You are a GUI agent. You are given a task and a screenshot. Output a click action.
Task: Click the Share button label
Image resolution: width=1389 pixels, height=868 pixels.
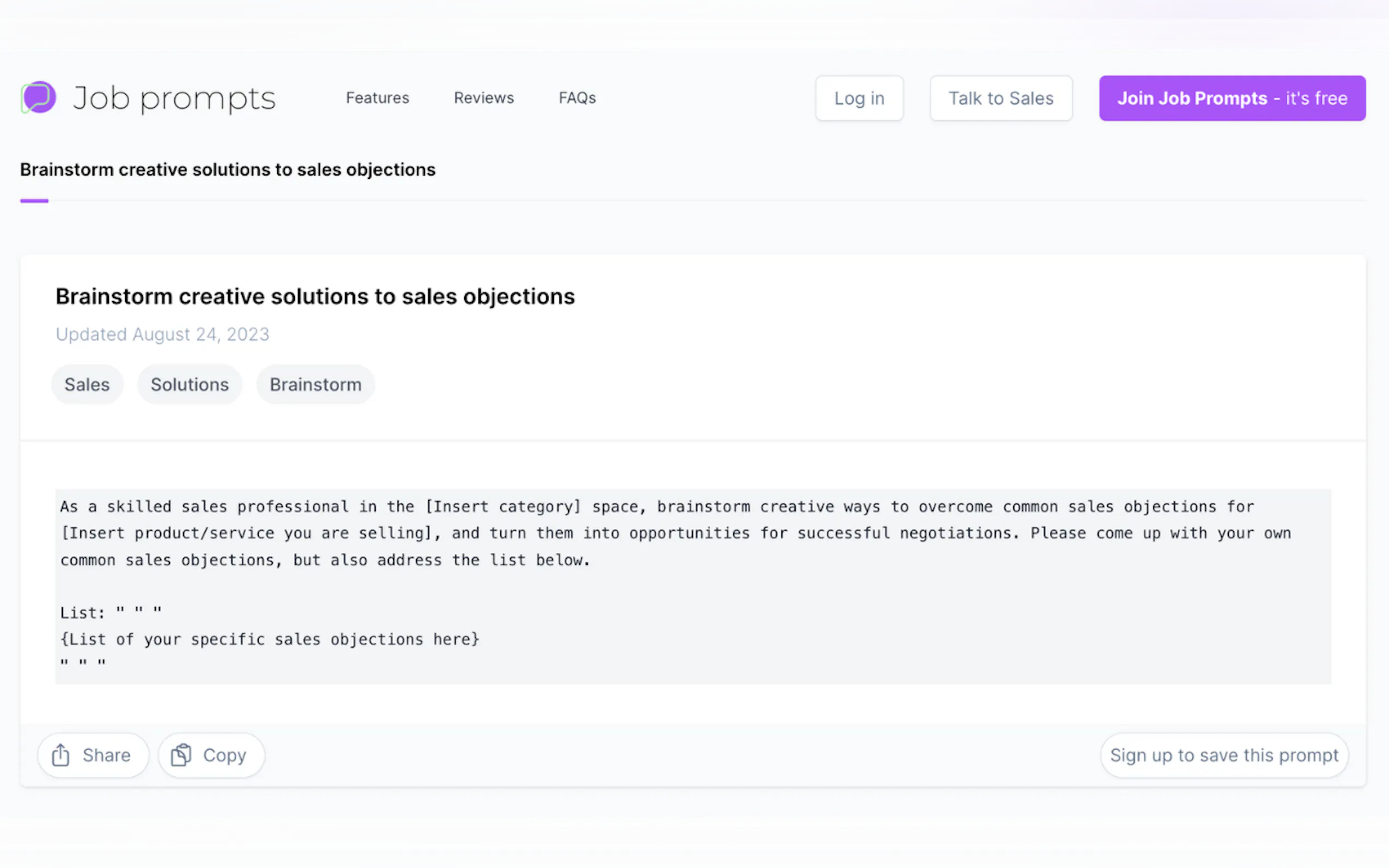106,755
